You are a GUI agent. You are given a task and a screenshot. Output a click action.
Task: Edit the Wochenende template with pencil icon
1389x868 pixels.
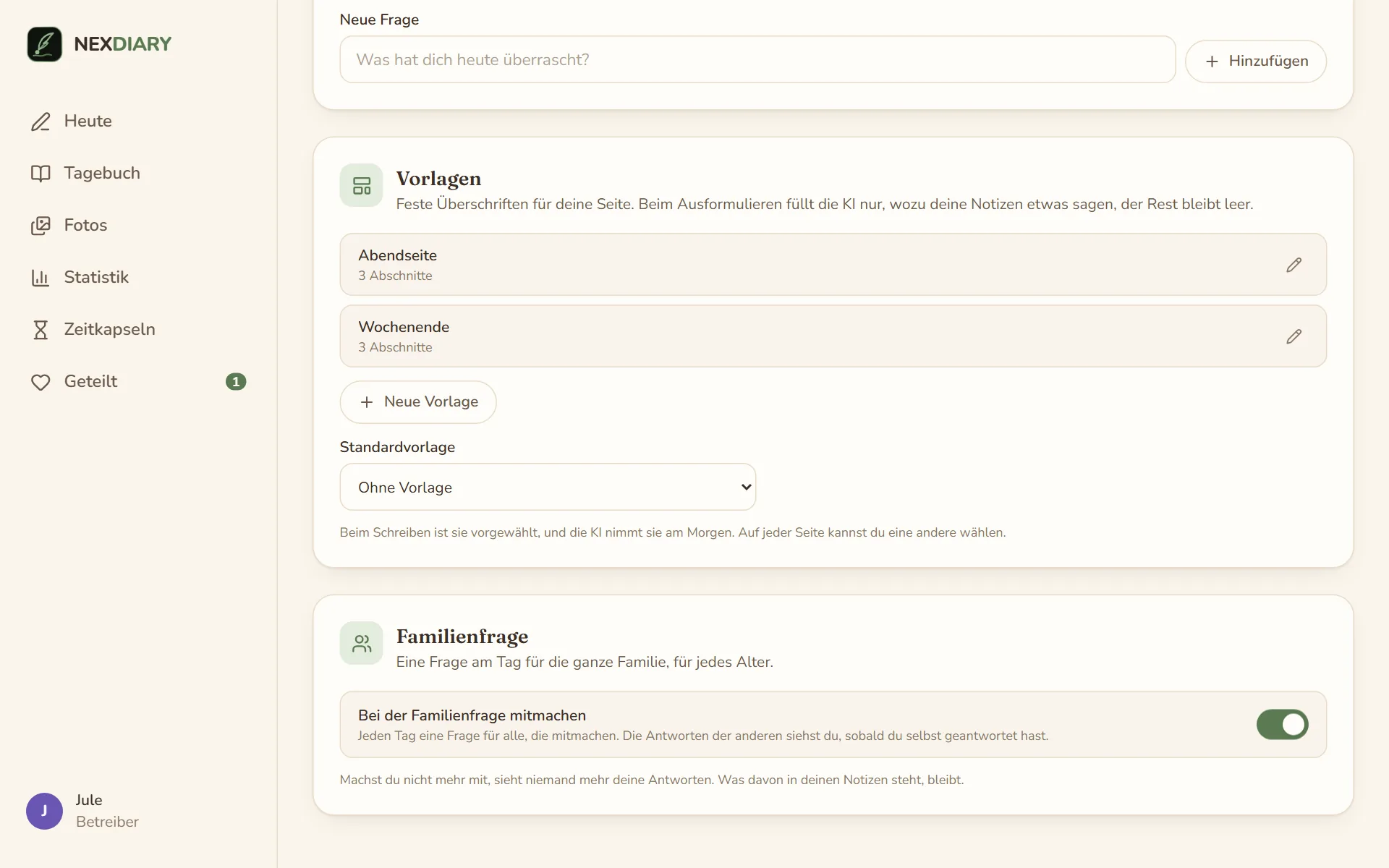pyautogui.click(x=1294, y=336)
